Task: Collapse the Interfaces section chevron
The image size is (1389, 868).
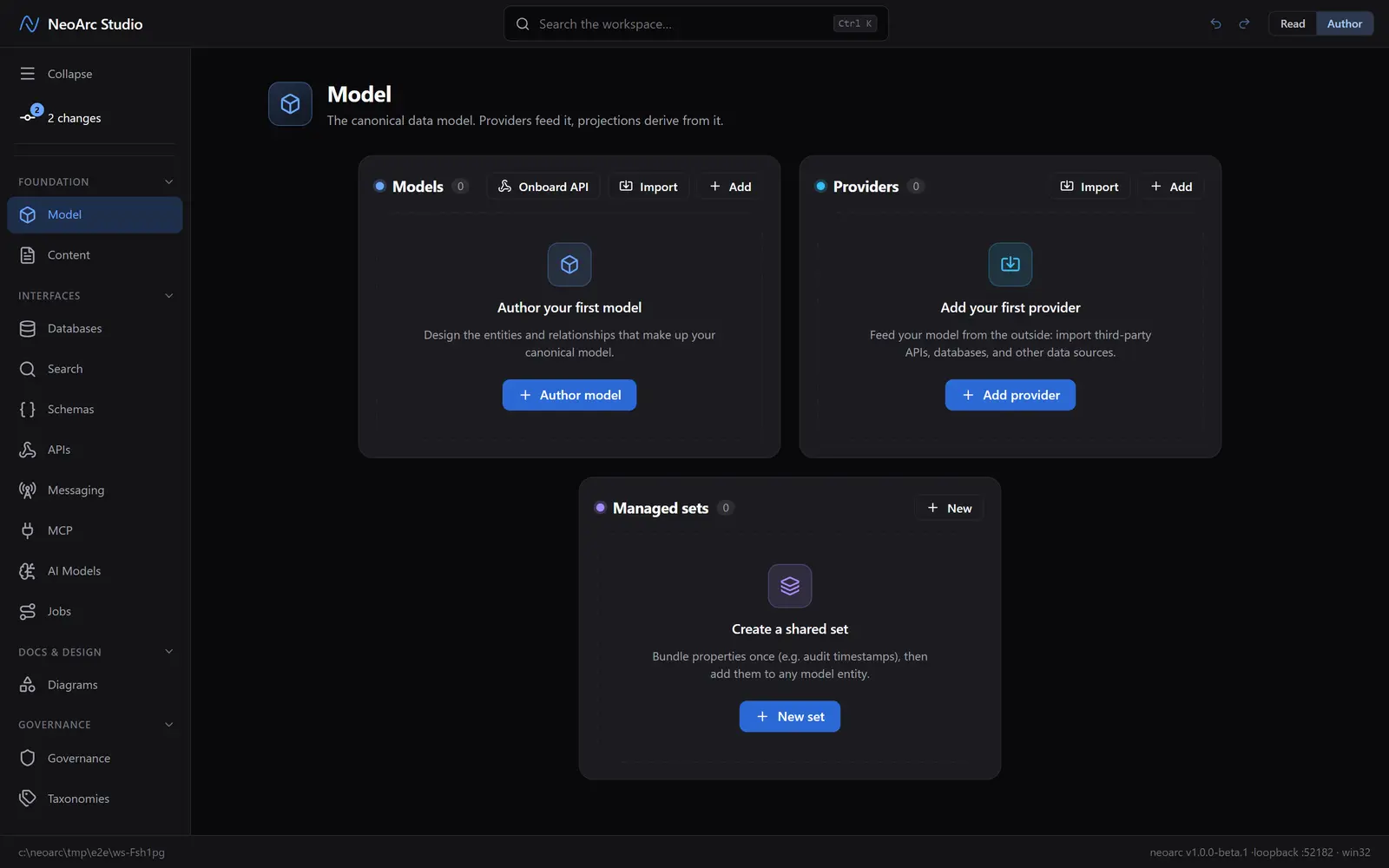Action: (168, 296)
